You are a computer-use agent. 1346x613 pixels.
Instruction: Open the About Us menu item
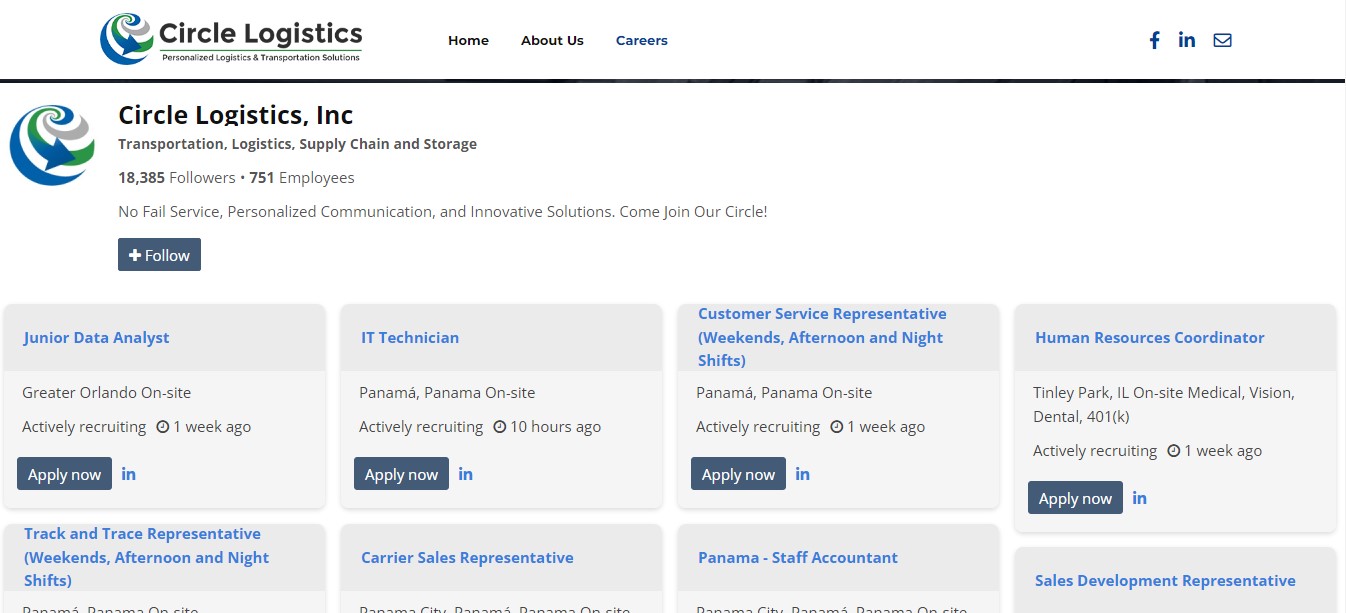click(552, 41)
